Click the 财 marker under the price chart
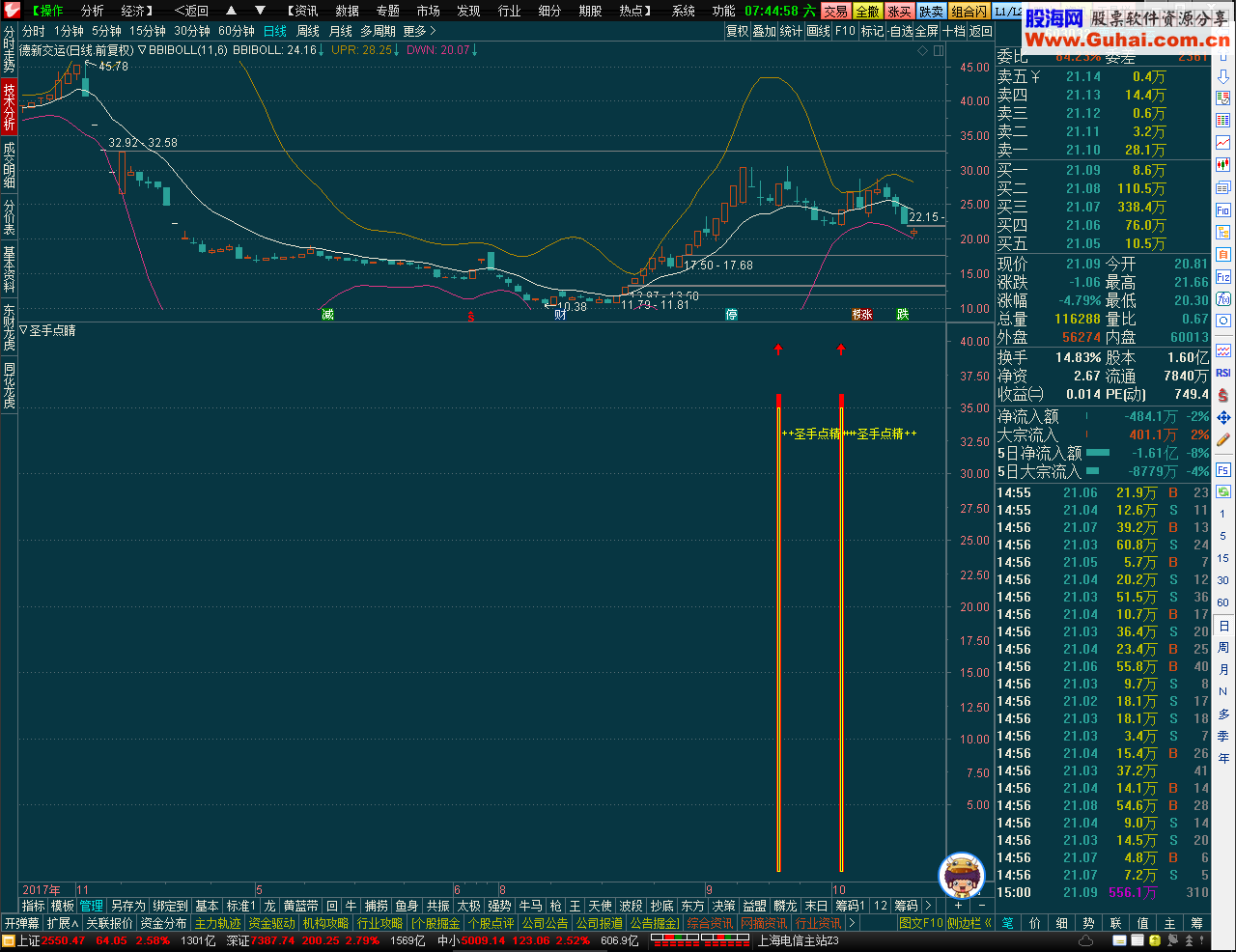 560,315
